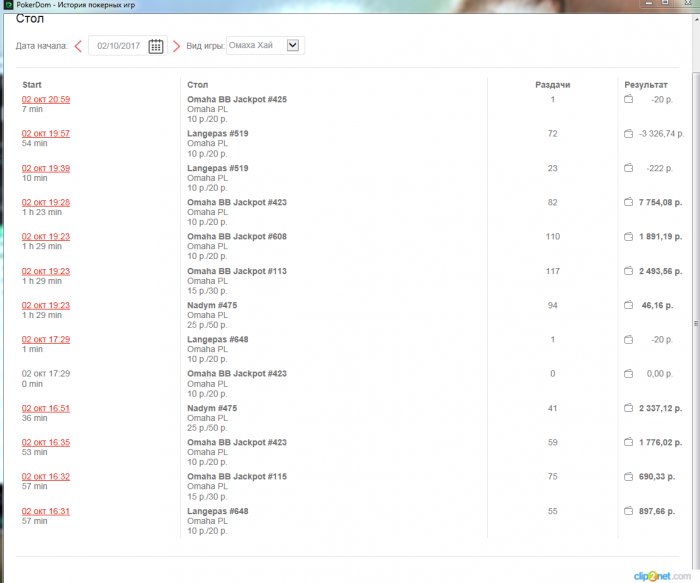Click the Результат column header

646,85
